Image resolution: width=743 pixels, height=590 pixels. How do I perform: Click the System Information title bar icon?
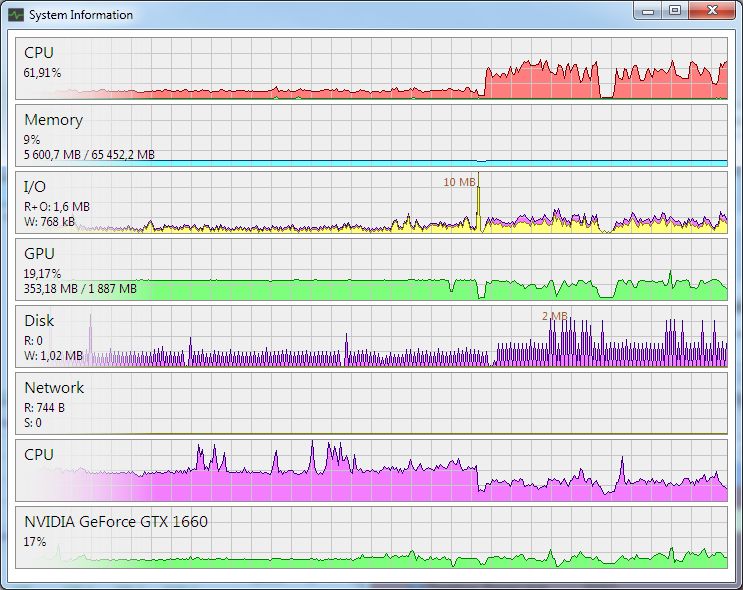tap(16, 15)
